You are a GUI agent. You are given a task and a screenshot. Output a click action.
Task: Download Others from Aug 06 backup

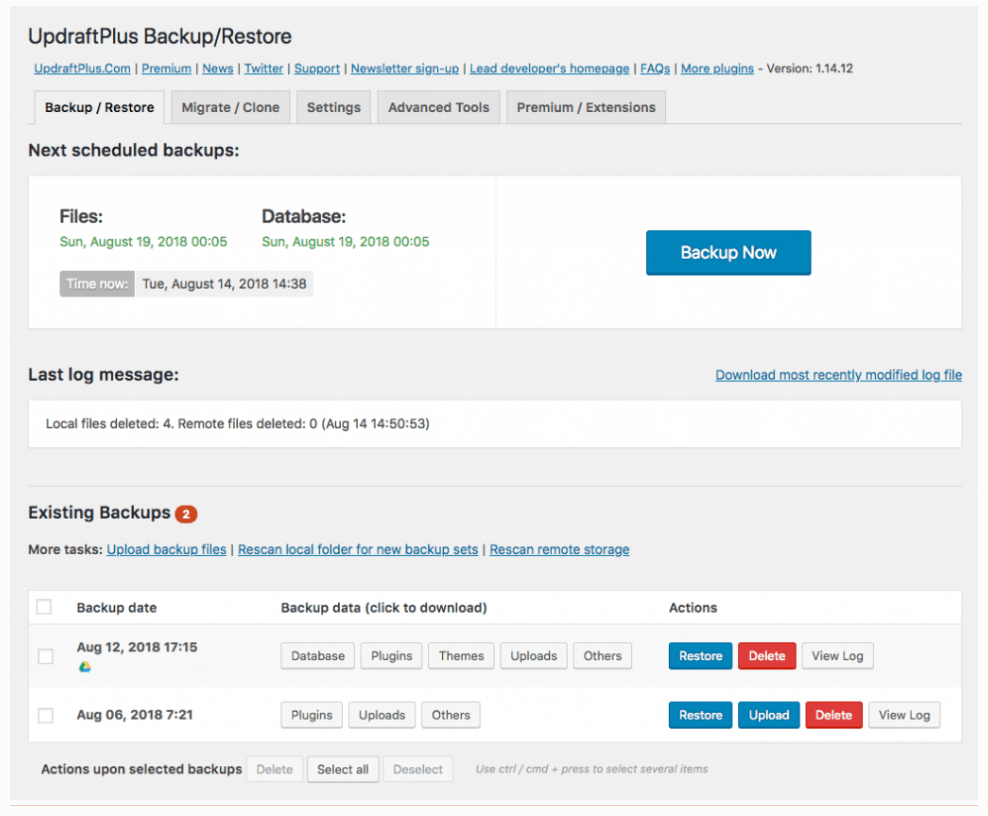tap(451, 715)
